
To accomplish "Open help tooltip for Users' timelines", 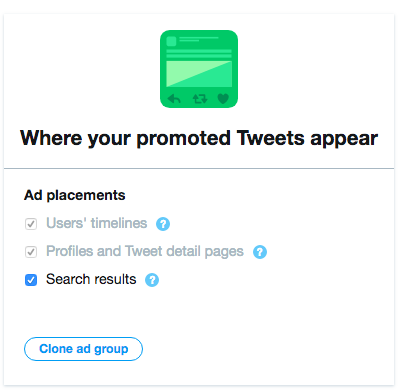I will (x=163, y=224).
